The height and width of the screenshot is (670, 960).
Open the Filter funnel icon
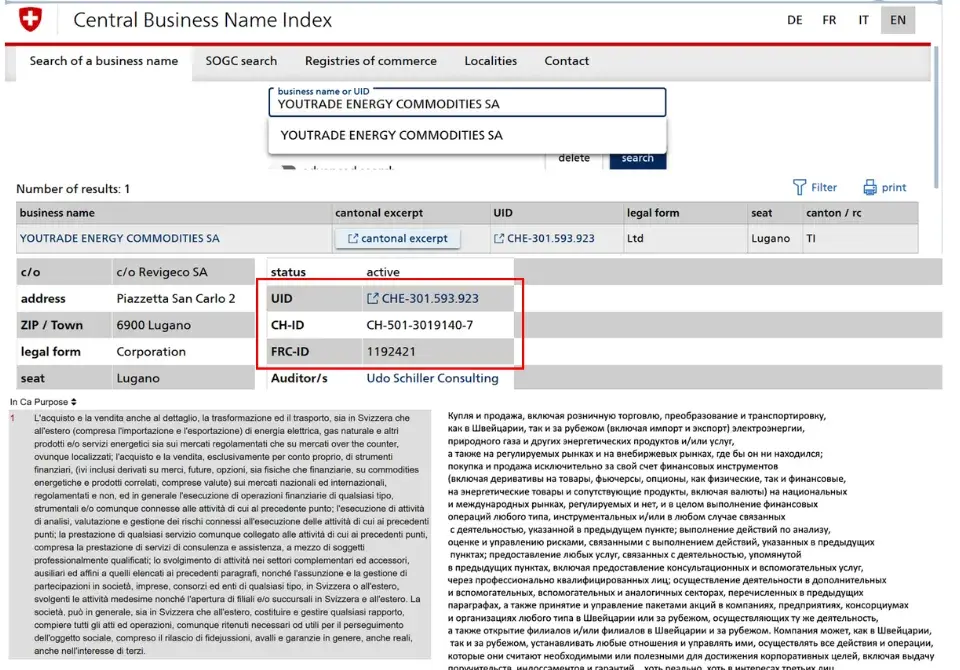pos(799,187)
